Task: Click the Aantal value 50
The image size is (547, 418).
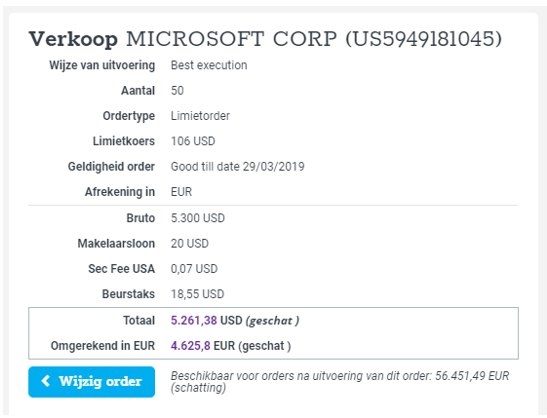Action: coord(177,91)
